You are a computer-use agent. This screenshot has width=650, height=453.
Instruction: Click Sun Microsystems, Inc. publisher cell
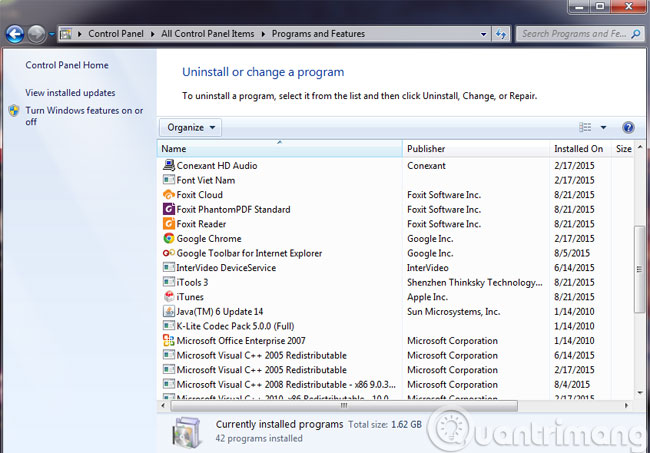pyautogui.click(x=454, y=312)
